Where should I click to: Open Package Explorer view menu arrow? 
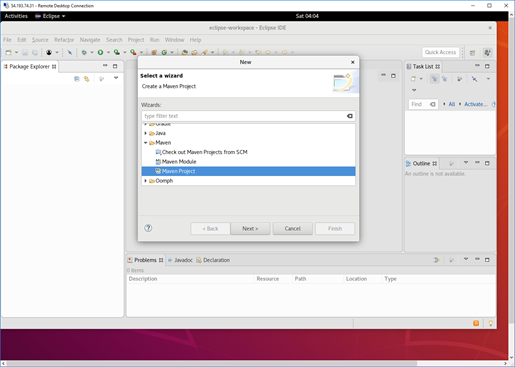click(x=116, y=78)
